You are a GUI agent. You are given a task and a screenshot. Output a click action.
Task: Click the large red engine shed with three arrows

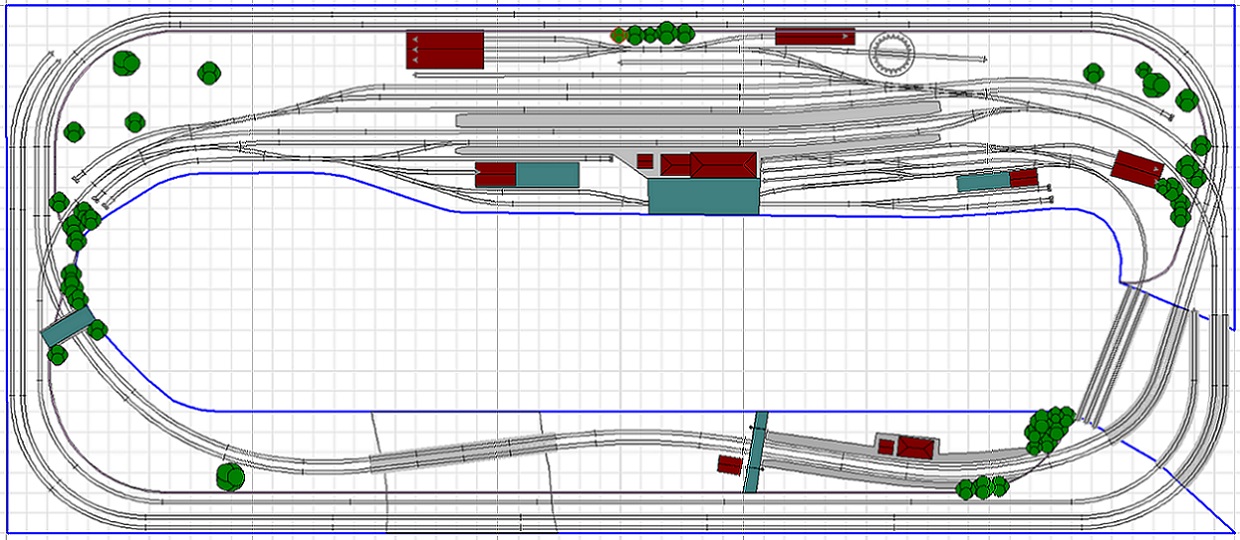pyautogui.click(x=445, y=50)
